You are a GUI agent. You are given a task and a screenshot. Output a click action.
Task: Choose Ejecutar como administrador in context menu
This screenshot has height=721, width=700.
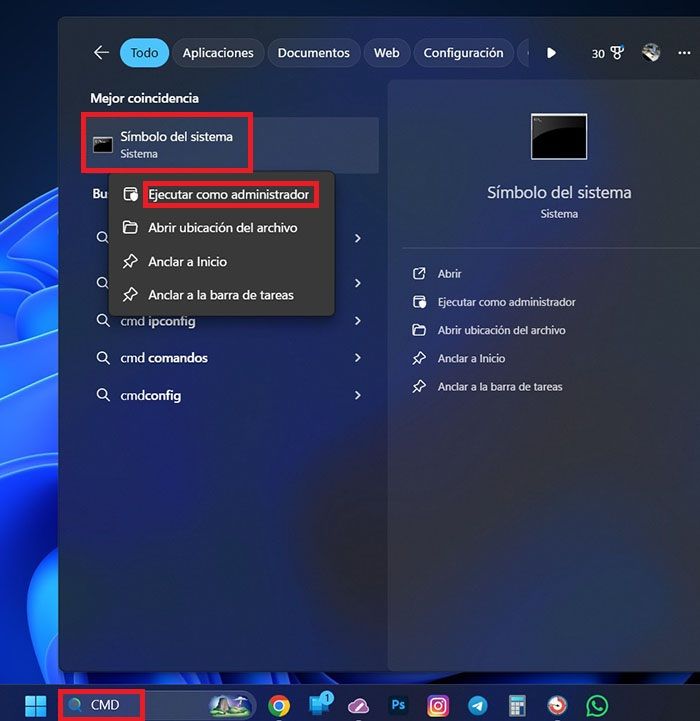pos(228,195)
